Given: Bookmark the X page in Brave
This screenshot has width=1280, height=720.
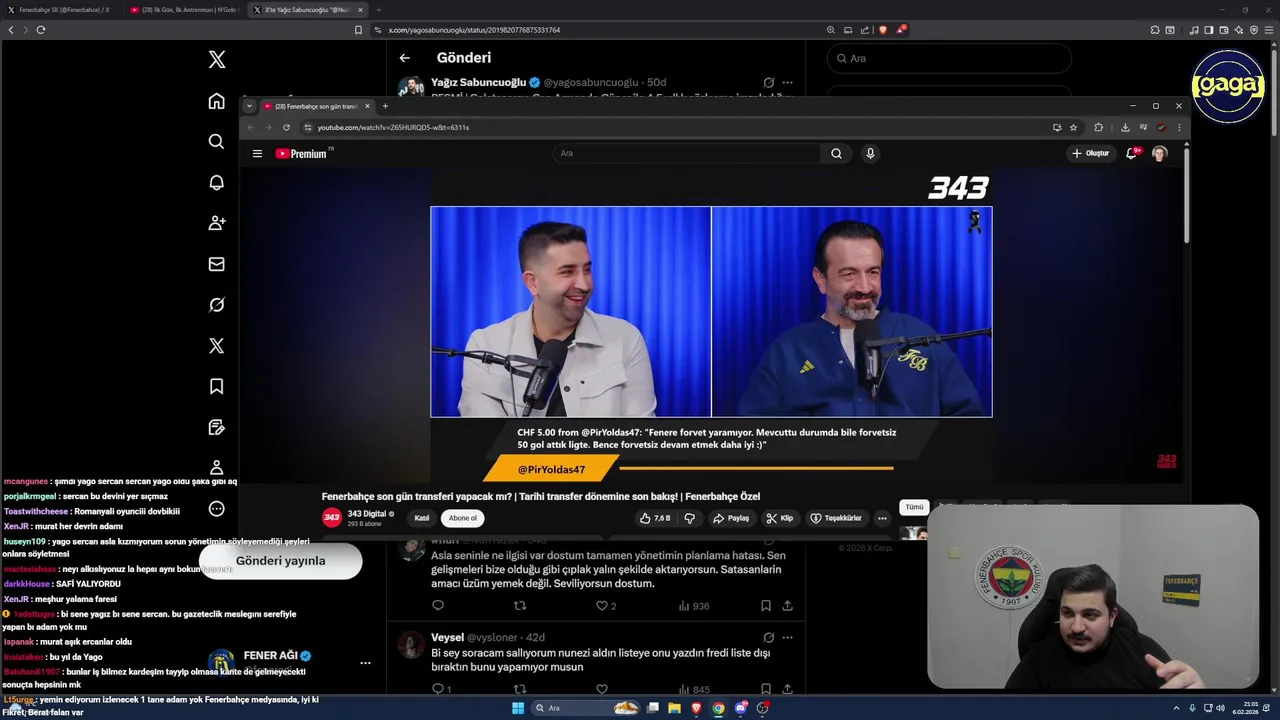Looking at the screenshot, I should pyautogui.click(x=358, y=30).
